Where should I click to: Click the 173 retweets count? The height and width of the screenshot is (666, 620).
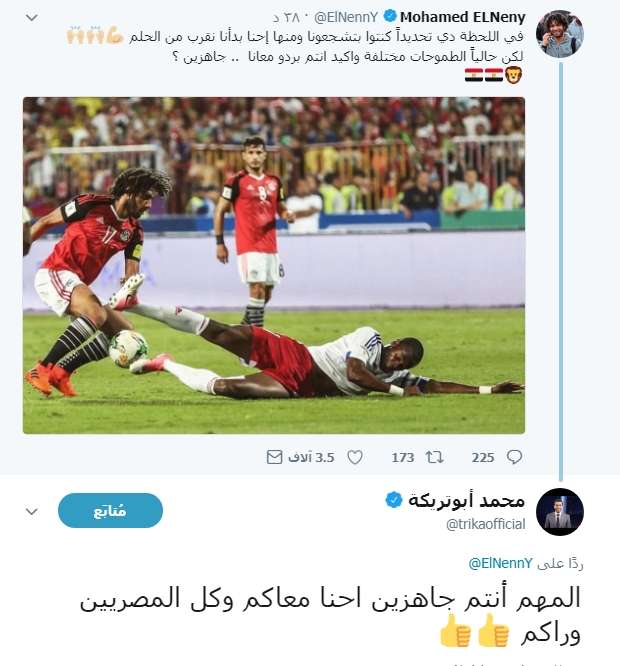[403, 457]
